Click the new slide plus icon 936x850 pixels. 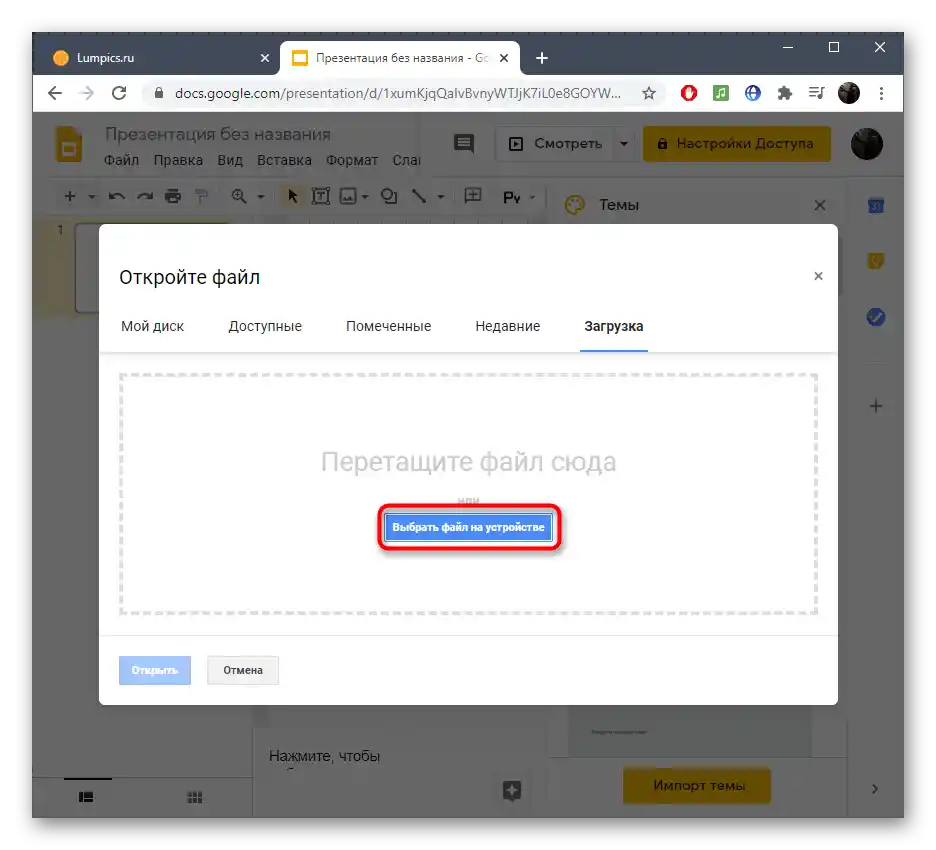pyautogui.click(x=70, y=196)
